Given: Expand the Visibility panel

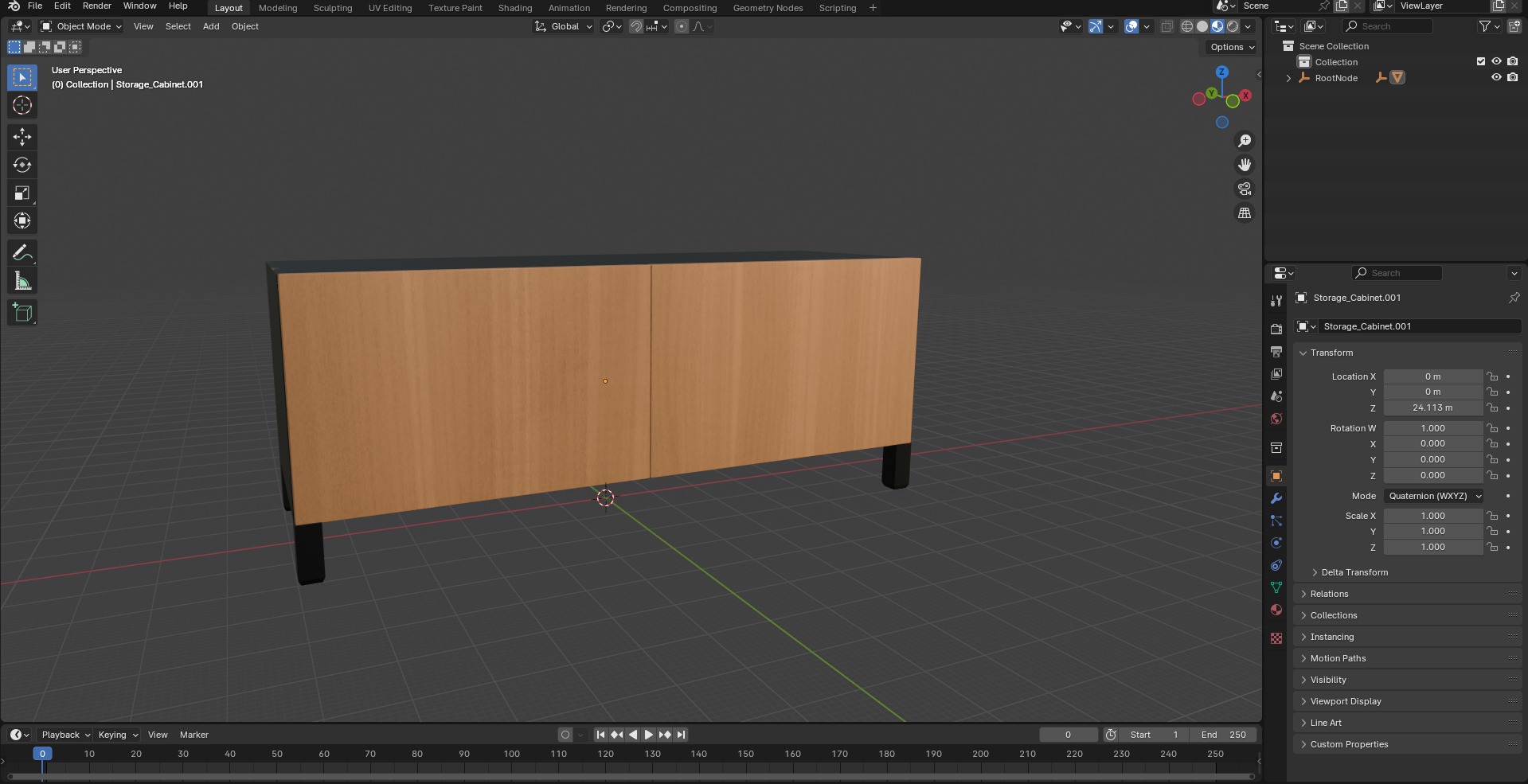Looking at the screenshot, I should pyautogui.click(x=1328, y=680).
